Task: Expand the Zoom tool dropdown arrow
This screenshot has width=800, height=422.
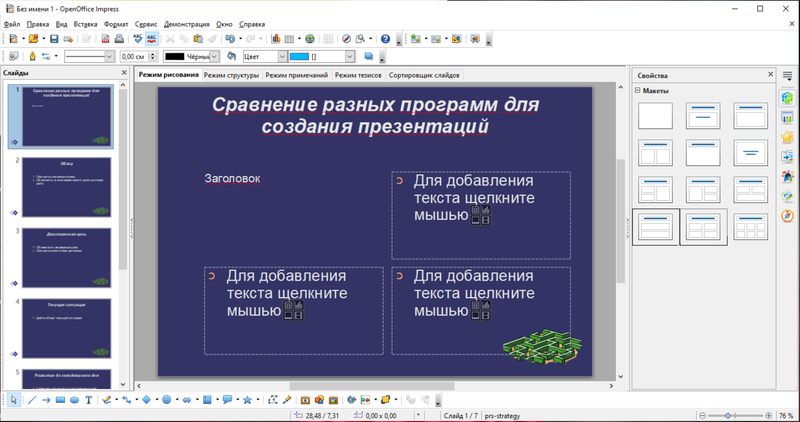Action: tap(370, 39)
